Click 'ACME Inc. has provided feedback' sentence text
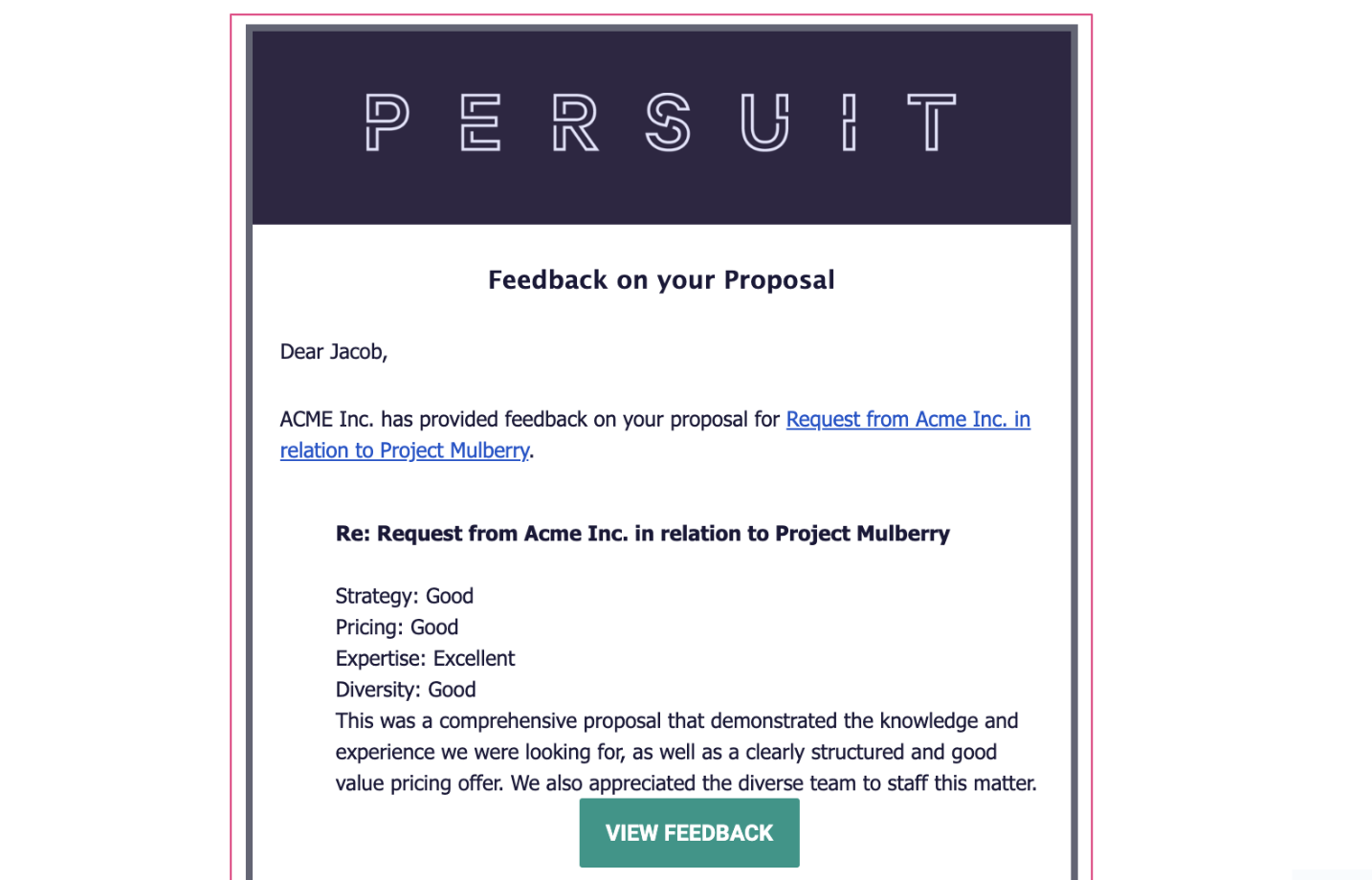This screenshot has height=880, width=1372. 530,419
